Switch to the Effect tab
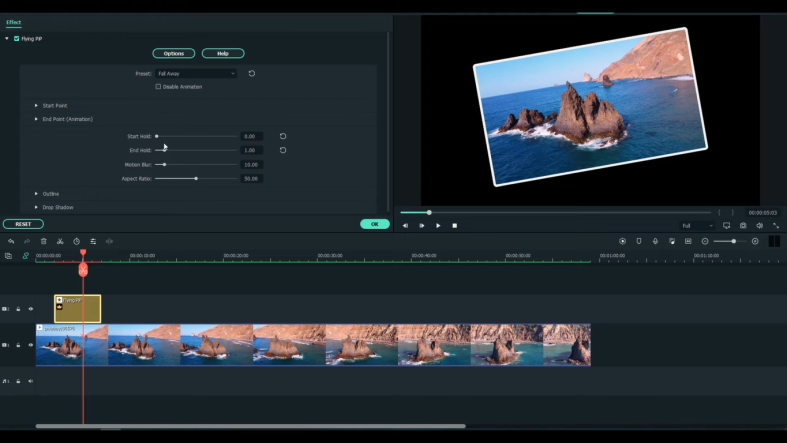 click(14, 22)
